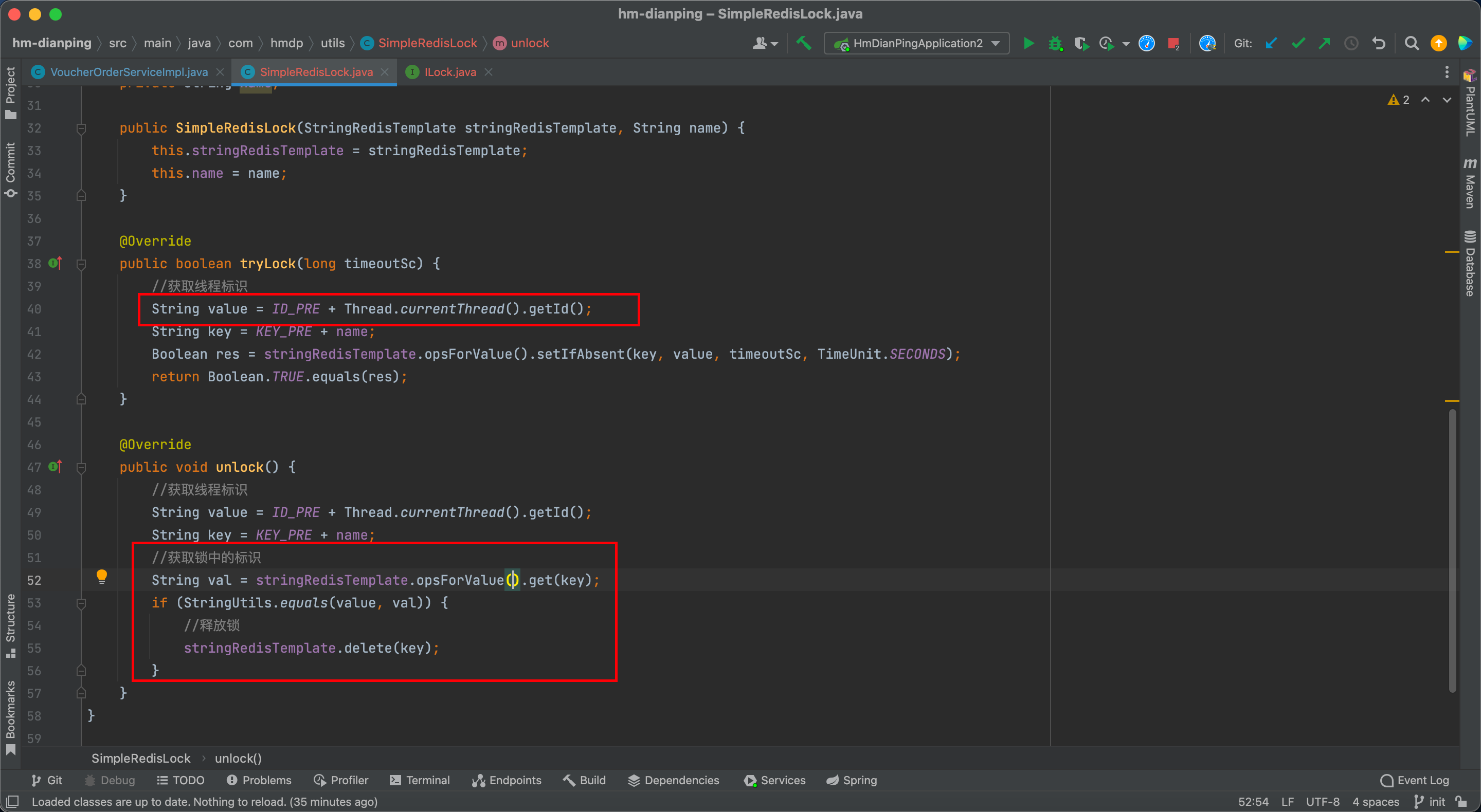Expand profiler options dropdown arrow

pyautogui.click(x=1126, y=44)
